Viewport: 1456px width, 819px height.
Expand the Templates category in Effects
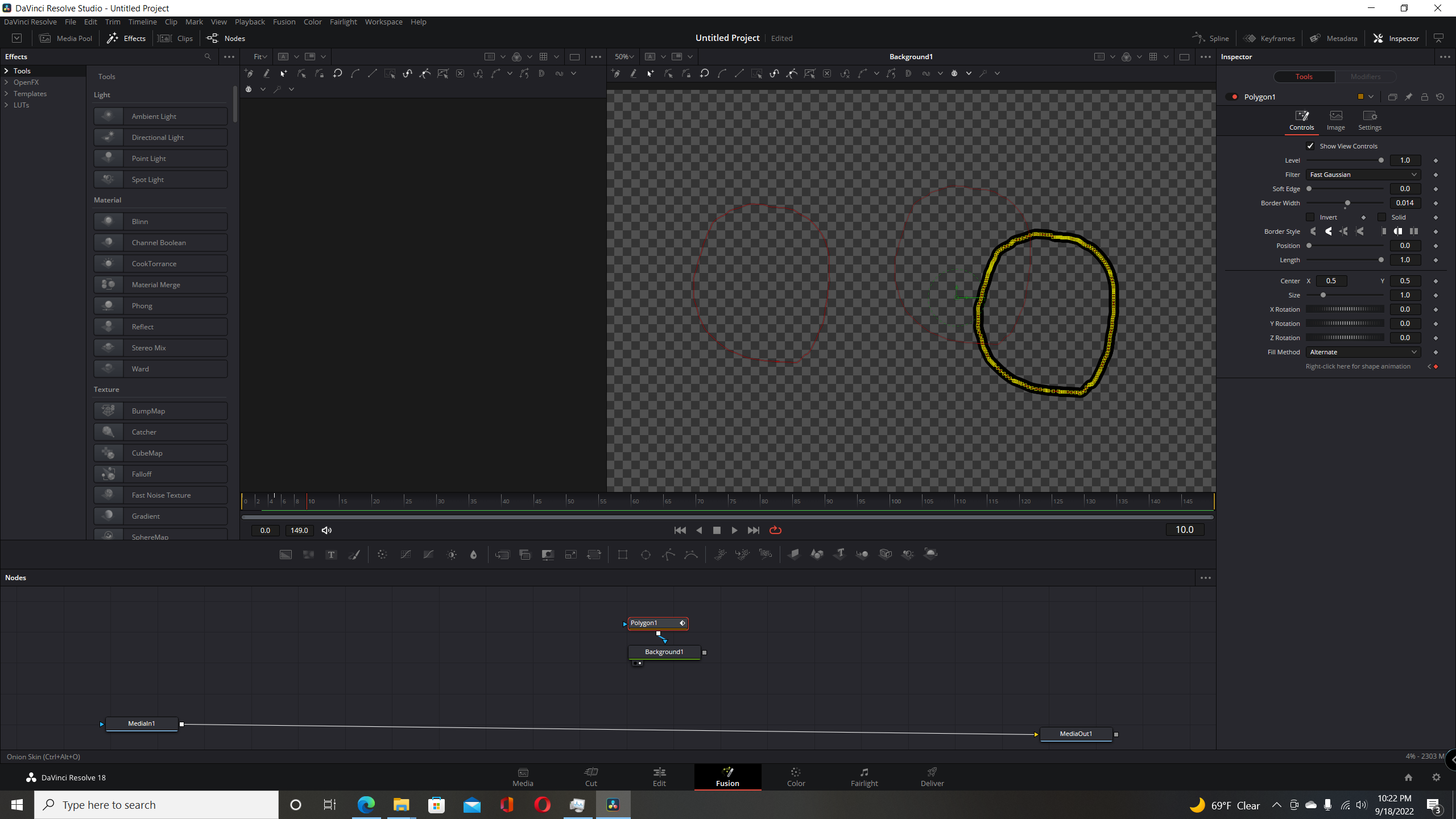click(x=7, y=94)
